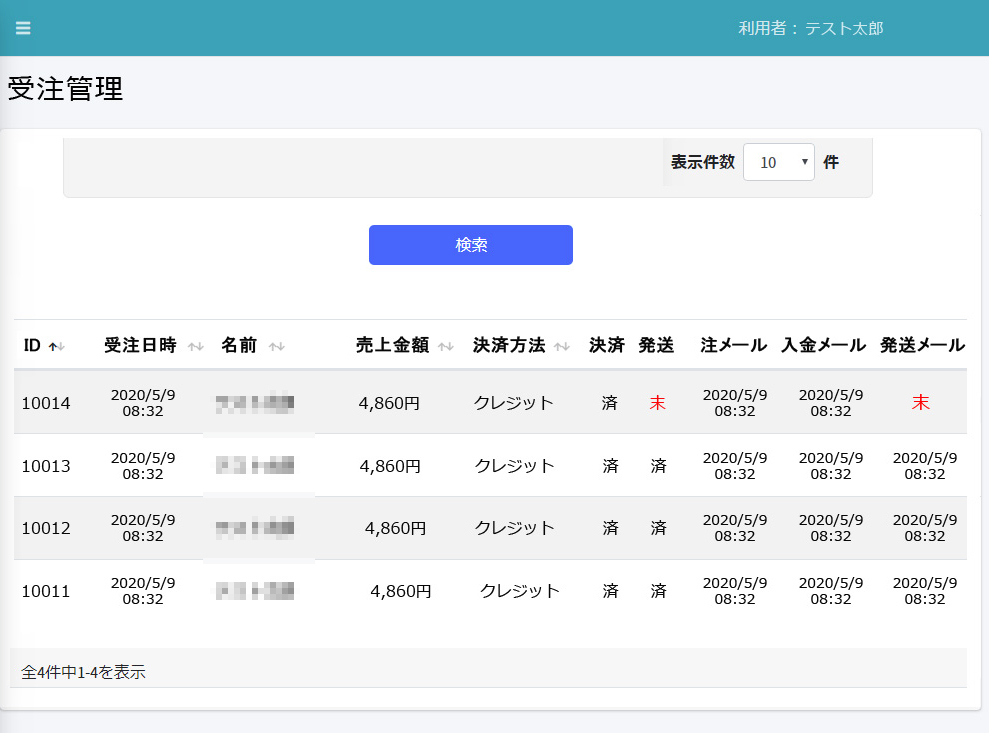Click 決済 済 status for order 10012
Screen dimensions: 989x733
(610, 528)
